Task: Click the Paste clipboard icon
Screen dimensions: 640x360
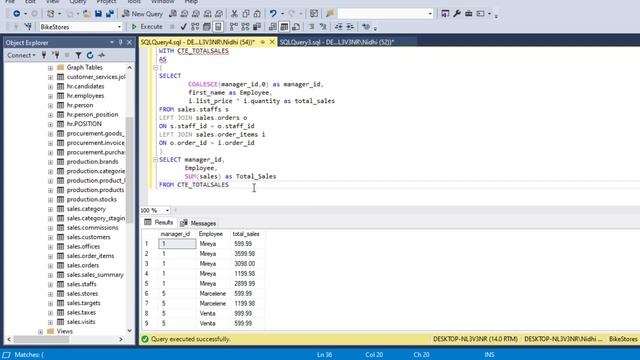Action: (x=257, y=13)
